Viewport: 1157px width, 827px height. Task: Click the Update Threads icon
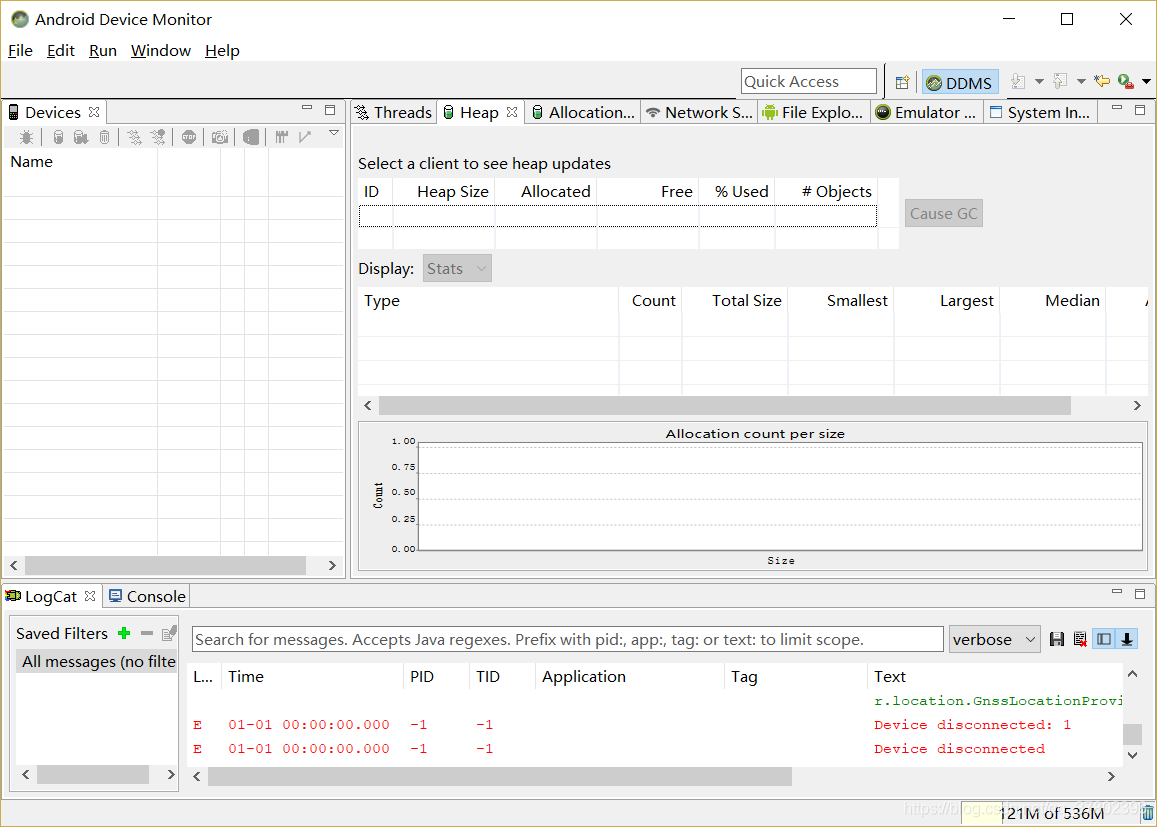point(134,137)
